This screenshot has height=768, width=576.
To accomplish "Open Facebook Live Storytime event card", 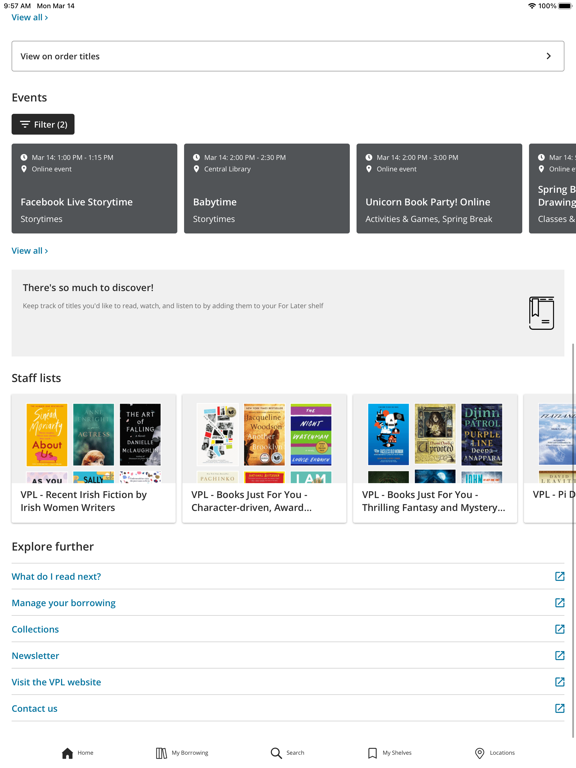I will point(95,189).
